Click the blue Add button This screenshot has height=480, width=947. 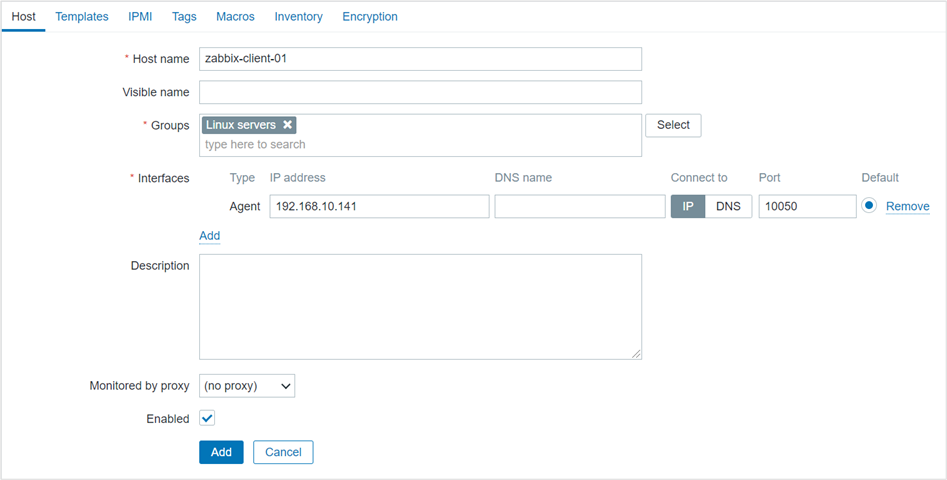(221, 452)
